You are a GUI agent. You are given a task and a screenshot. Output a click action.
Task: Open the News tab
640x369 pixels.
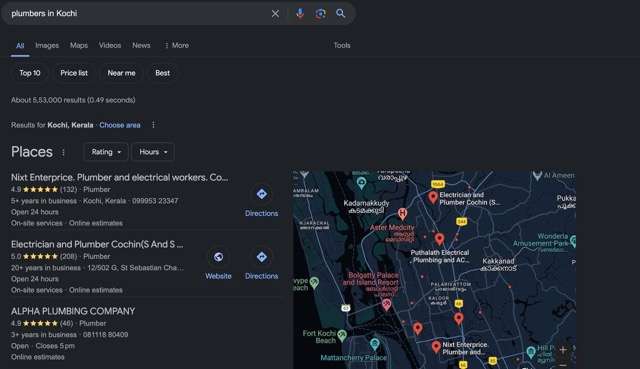pos(141,45)
